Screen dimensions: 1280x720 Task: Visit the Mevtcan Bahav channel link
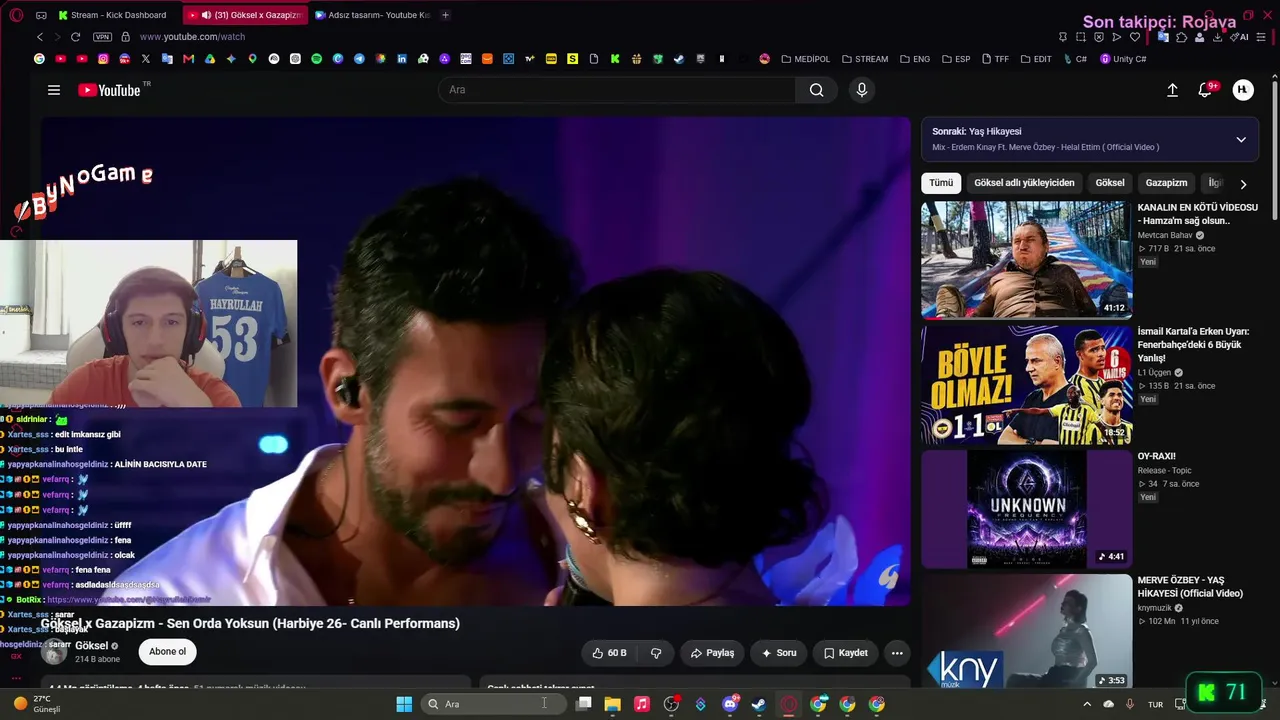pos(1165,235)
